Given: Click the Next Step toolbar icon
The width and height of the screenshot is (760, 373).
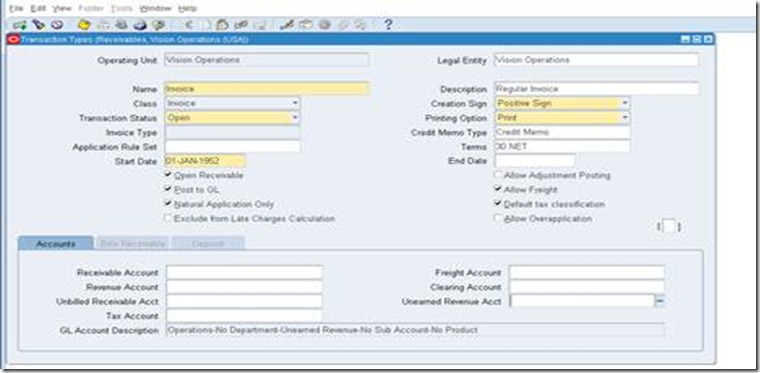Looking at the screenshot, I should 103,24.
